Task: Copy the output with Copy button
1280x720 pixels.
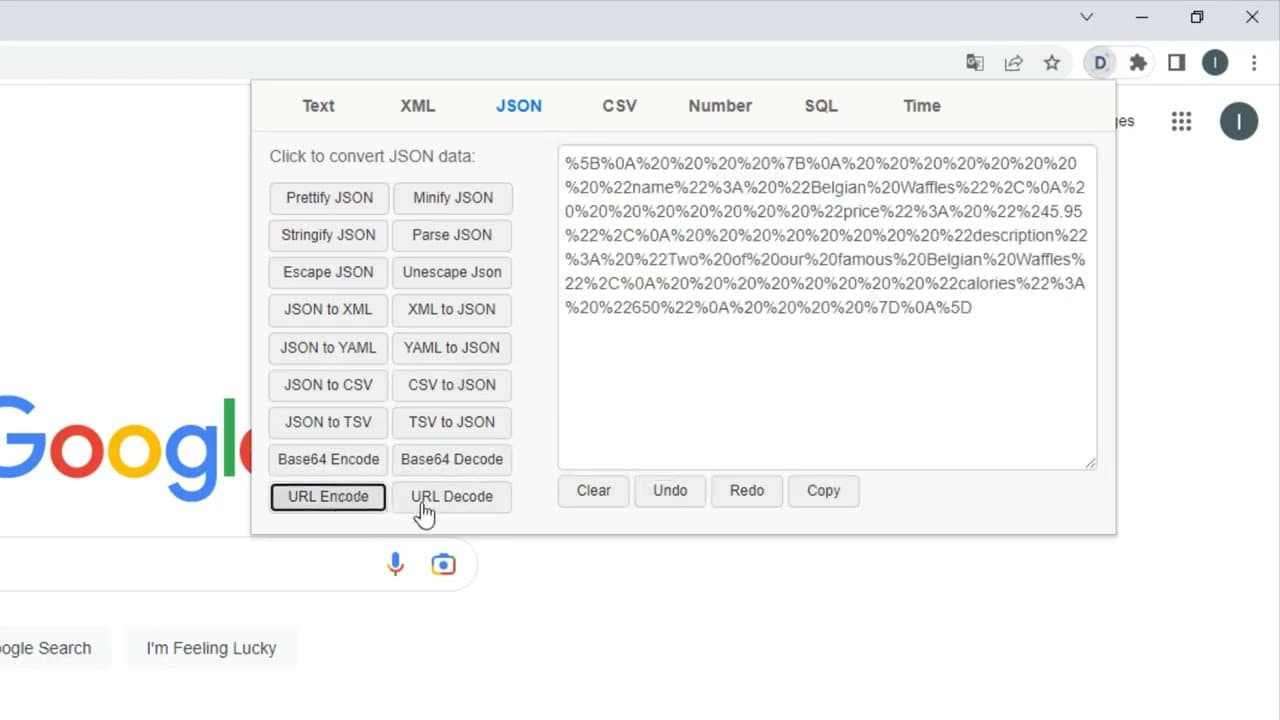Action: tap(824, 491)
